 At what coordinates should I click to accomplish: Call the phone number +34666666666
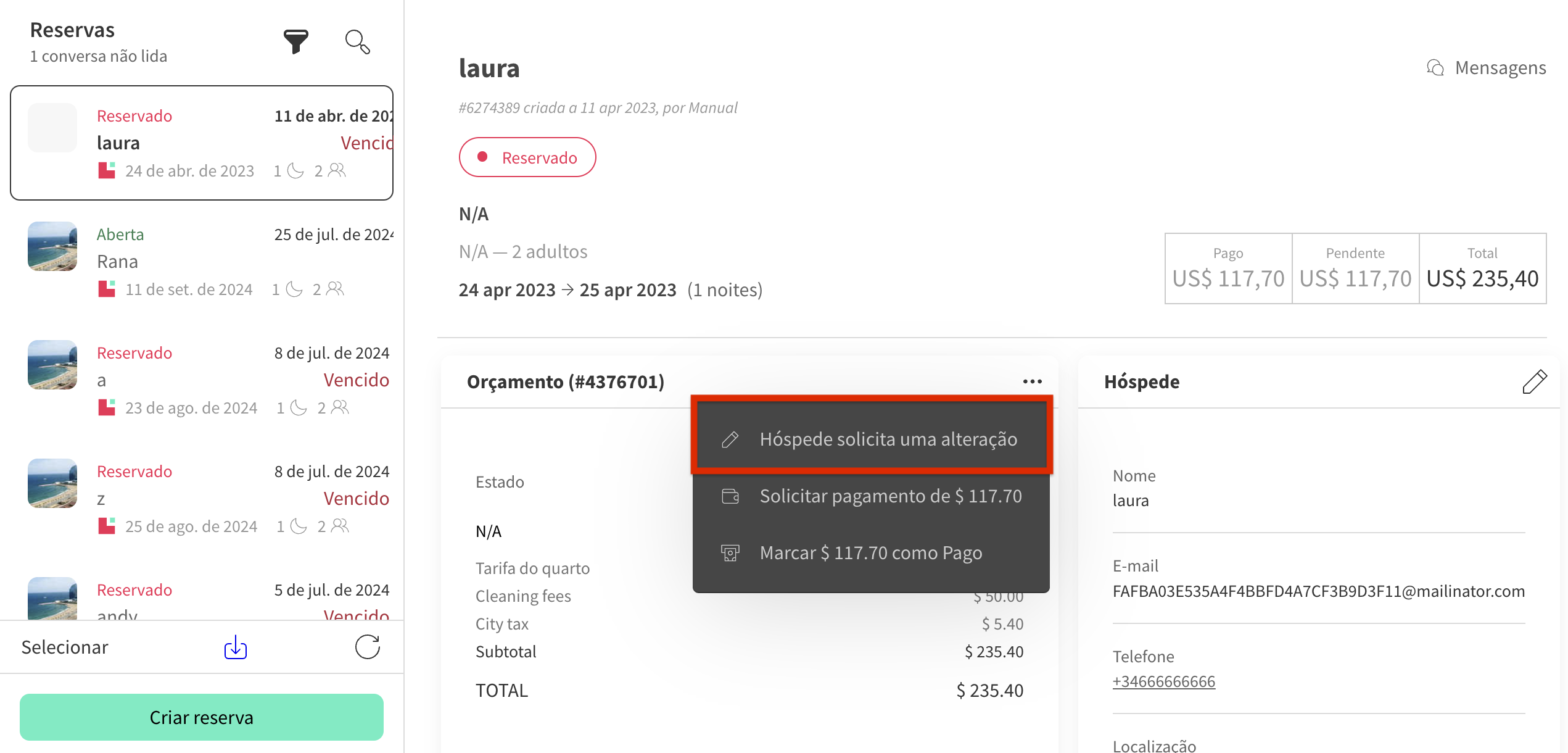click(1163, 681)
